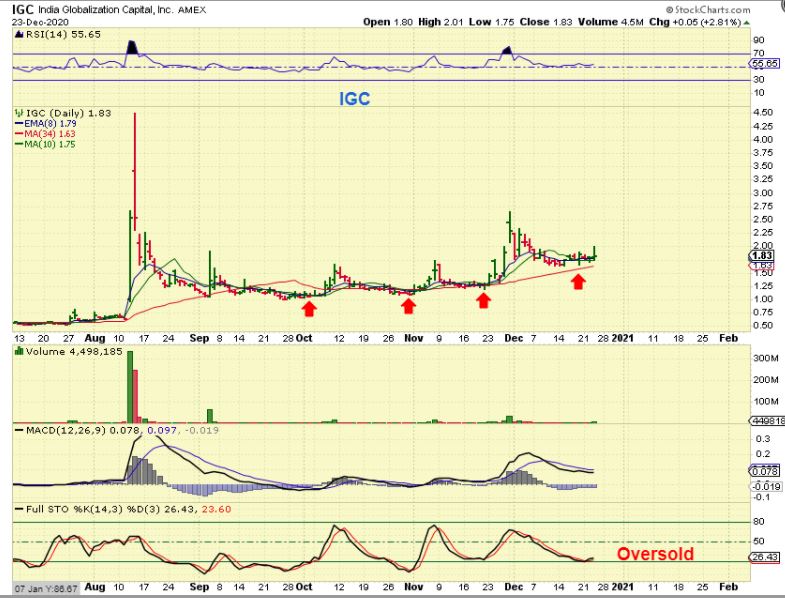
Task: Click the blue EMA(8) line swatch
Action: tap(20, 124)
